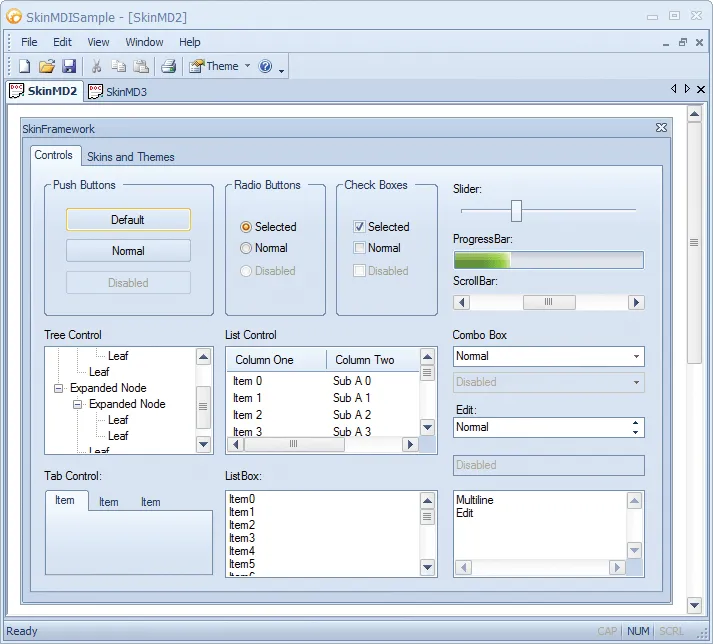Click ScrollBar sample right arrow
Screen dimensions: 713x644
tap(636, 302)
